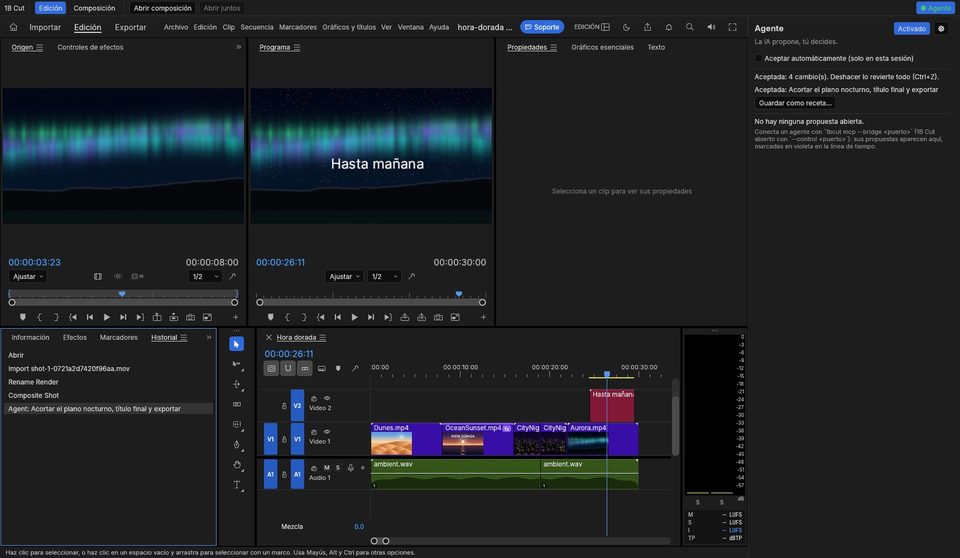
Task: Switch to the Efectos tab
Action: tap(75, 337)
